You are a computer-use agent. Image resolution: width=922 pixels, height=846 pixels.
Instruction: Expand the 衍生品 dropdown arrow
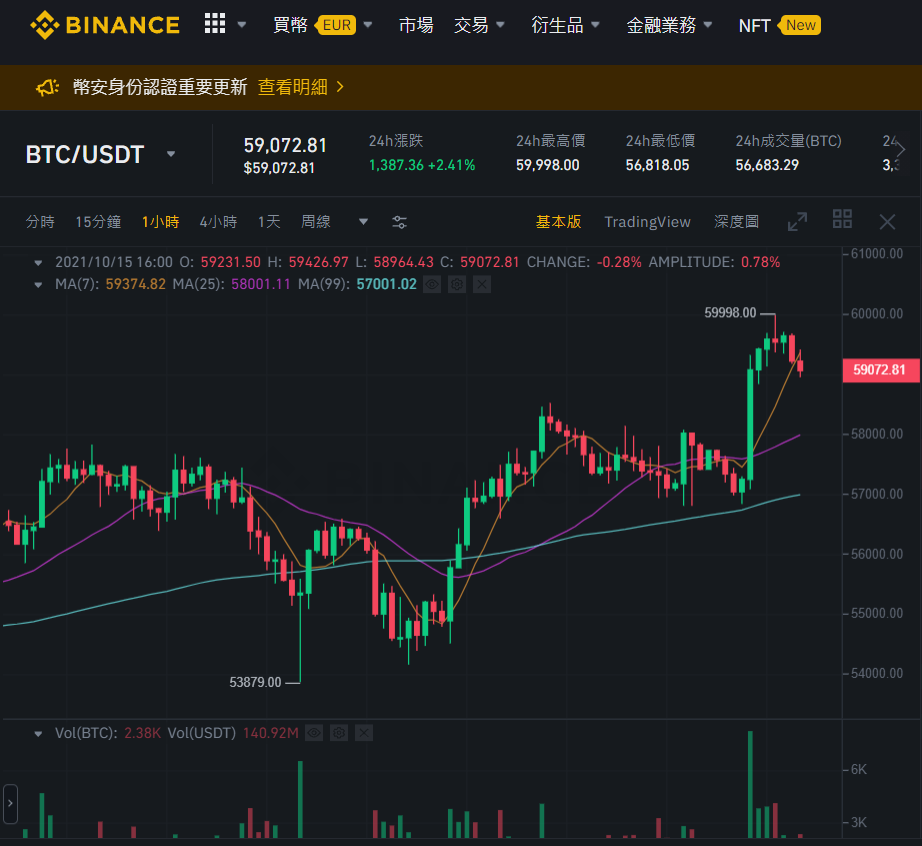595,25
